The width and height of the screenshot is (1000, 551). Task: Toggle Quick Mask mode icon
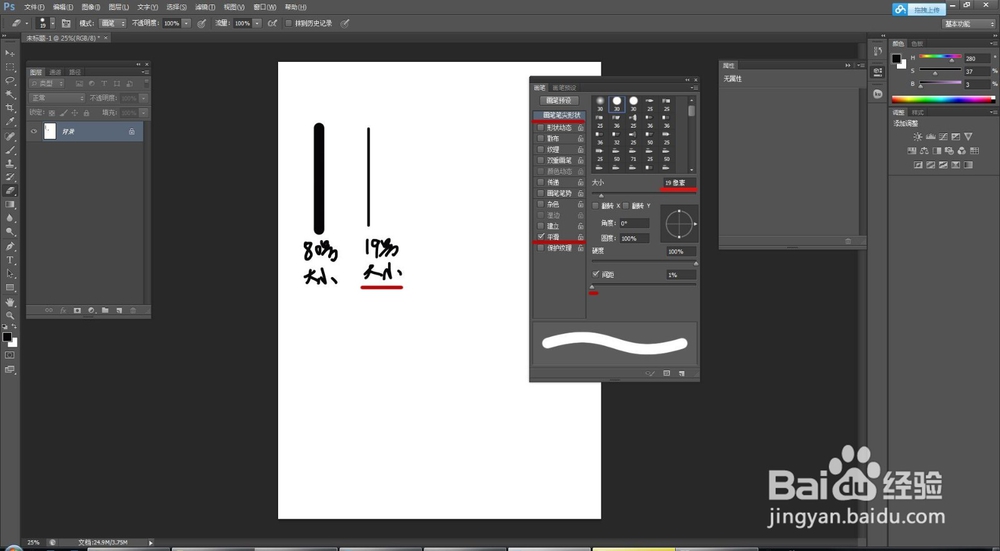pos(10,355)
